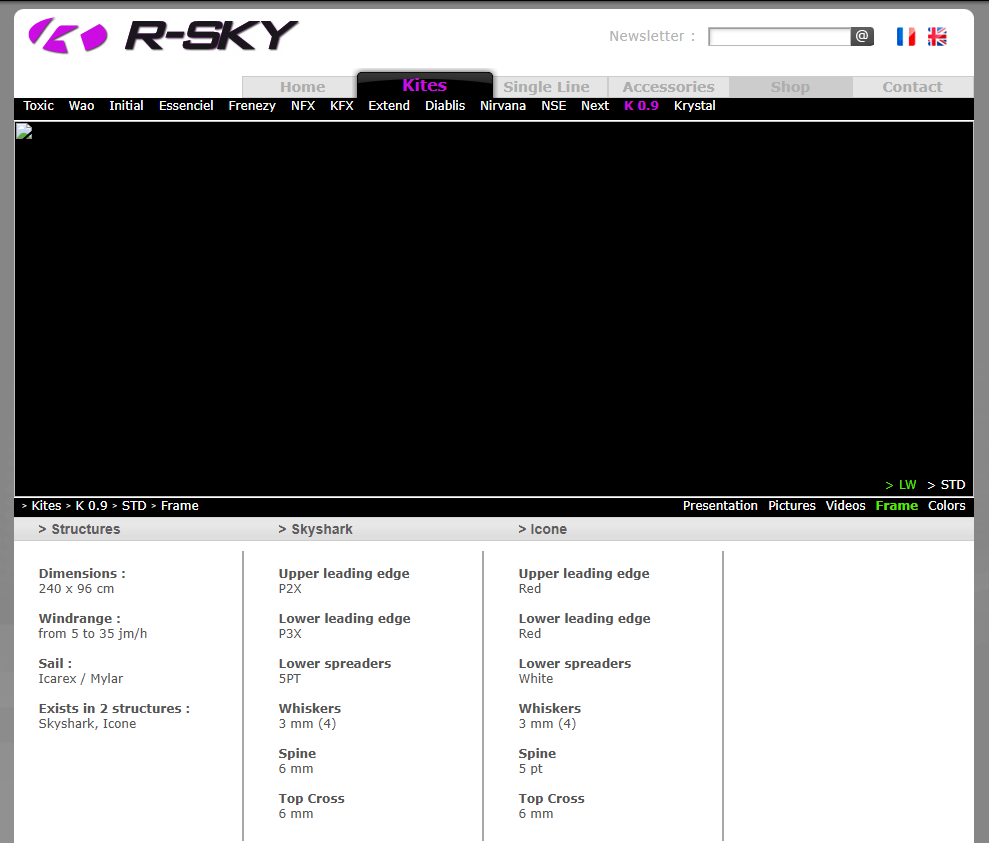Switch to the STD version
This screenshot has height=843, width=989.
pos(947,485)
